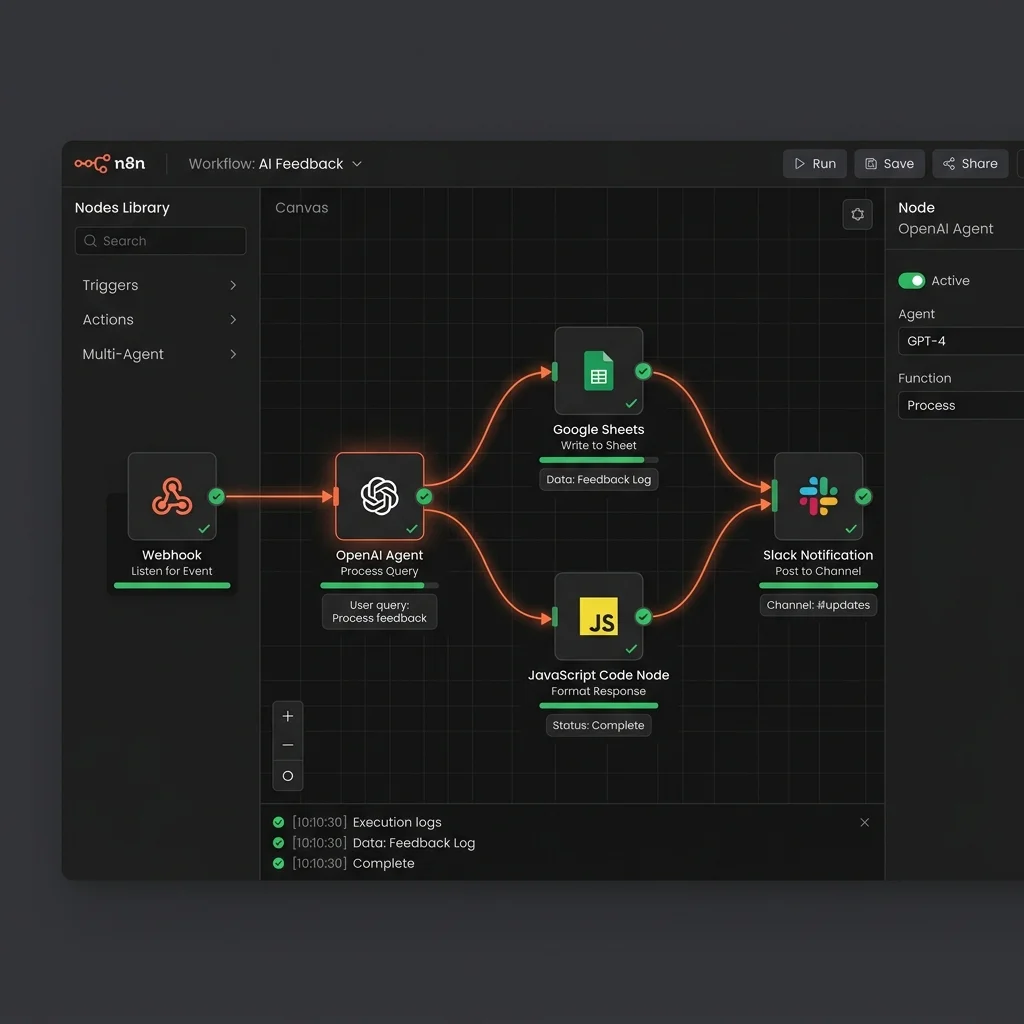Select the OpenAI Agent node icon
The height and width of the screenshot is (1024, 1024).
(x=379, y=496)
